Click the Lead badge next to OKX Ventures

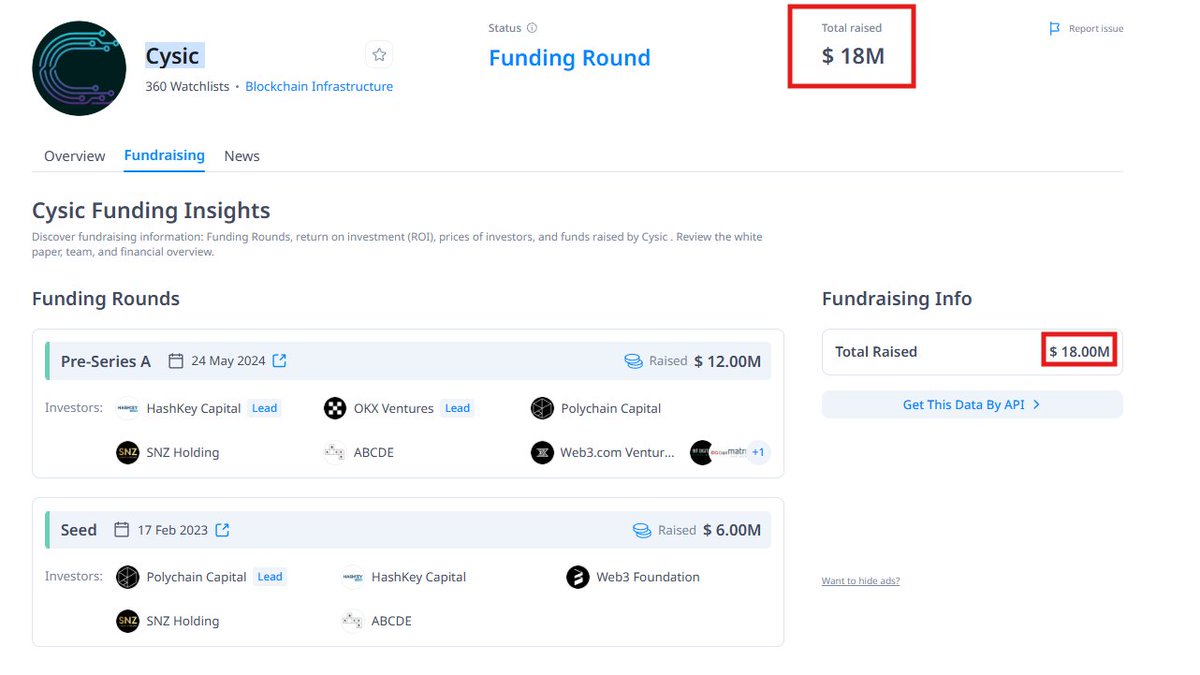pos(457,408)
